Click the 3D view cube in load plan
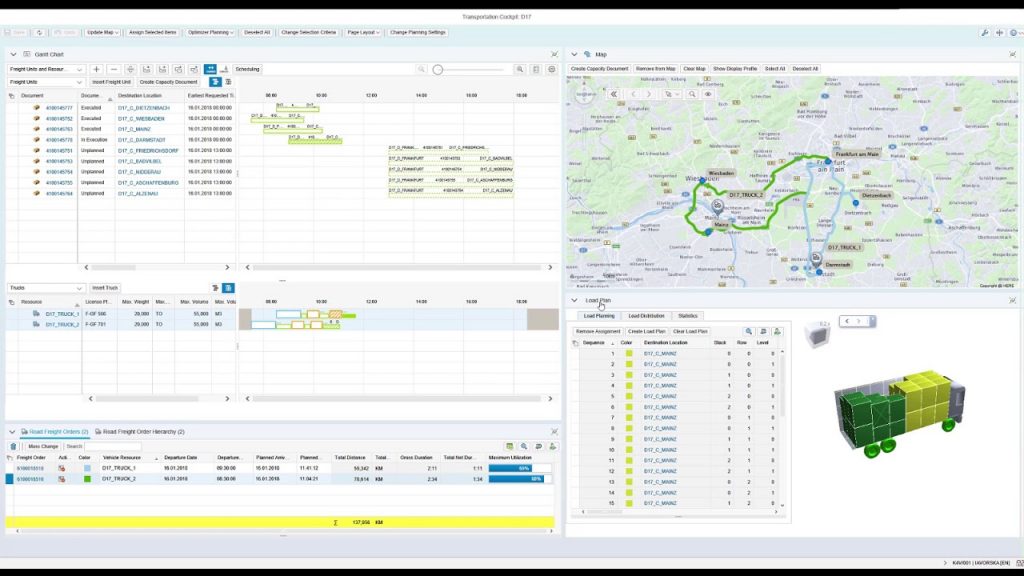 point(817,338)
